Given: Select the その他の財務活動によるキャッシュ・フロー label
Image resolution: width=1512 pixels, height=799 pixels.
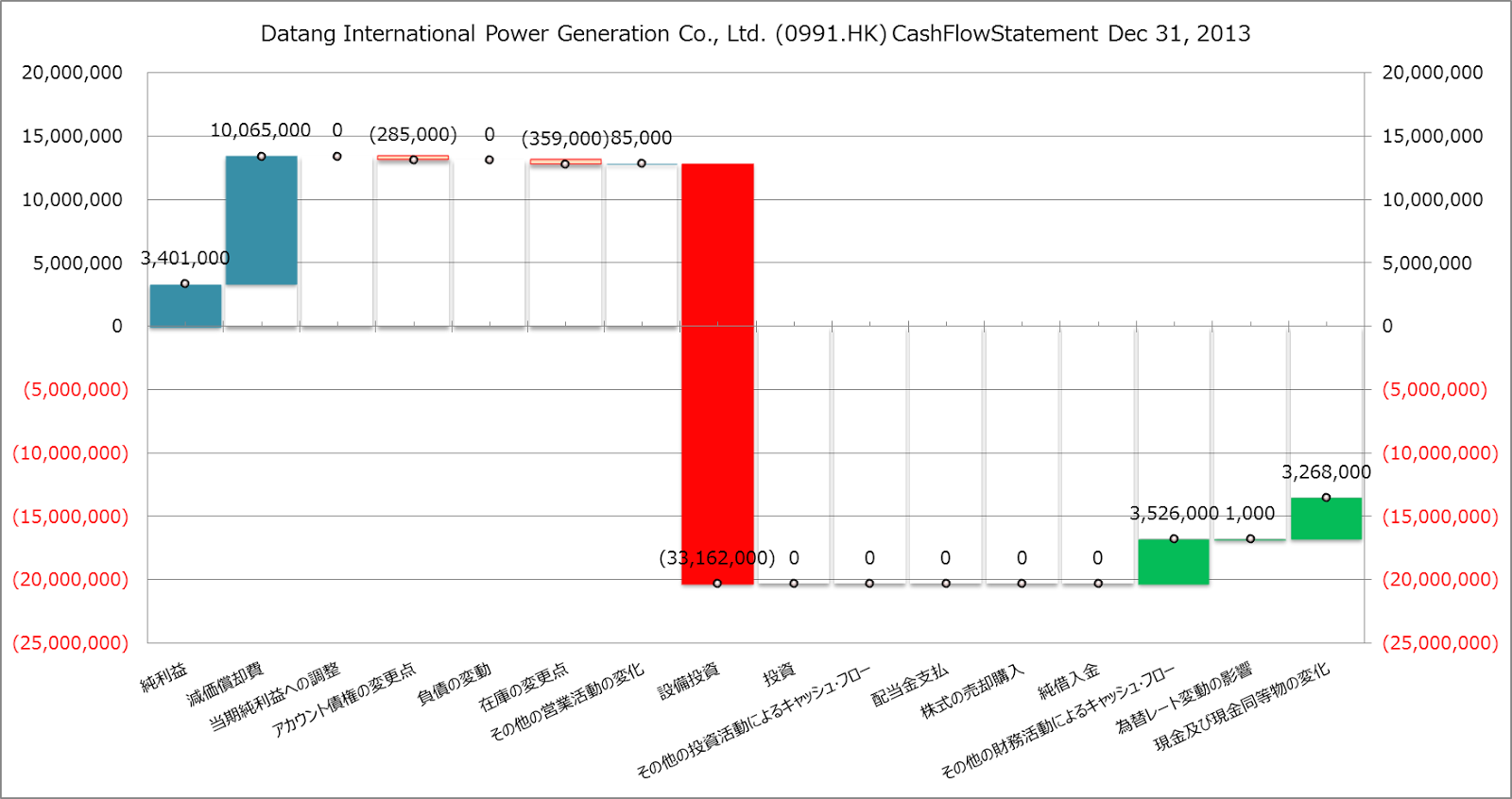Looking at the screenshot, I should (1058, 721).
